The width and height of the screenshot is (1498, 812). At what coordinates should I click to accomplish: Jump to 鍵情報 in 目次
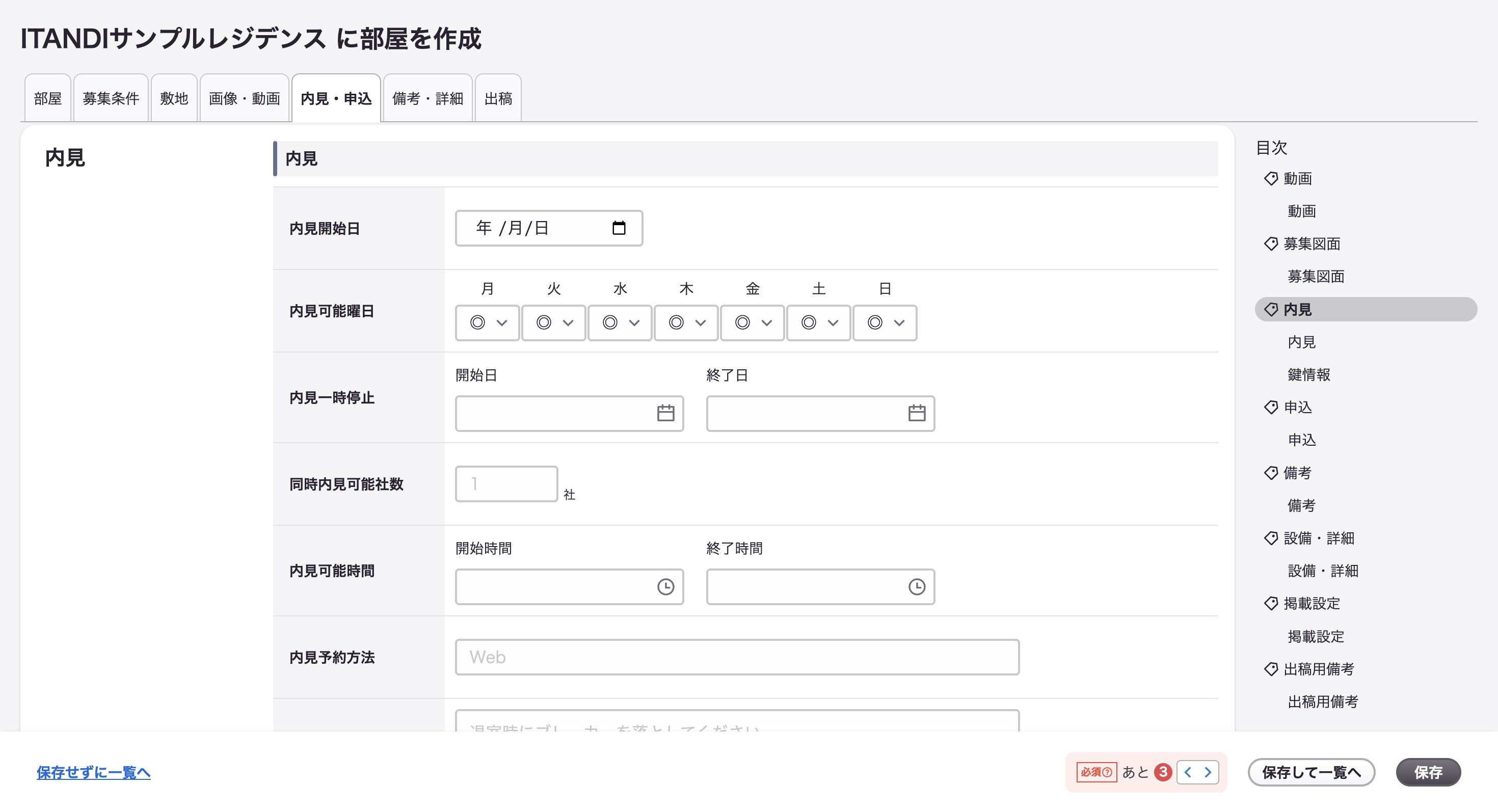1309,374
